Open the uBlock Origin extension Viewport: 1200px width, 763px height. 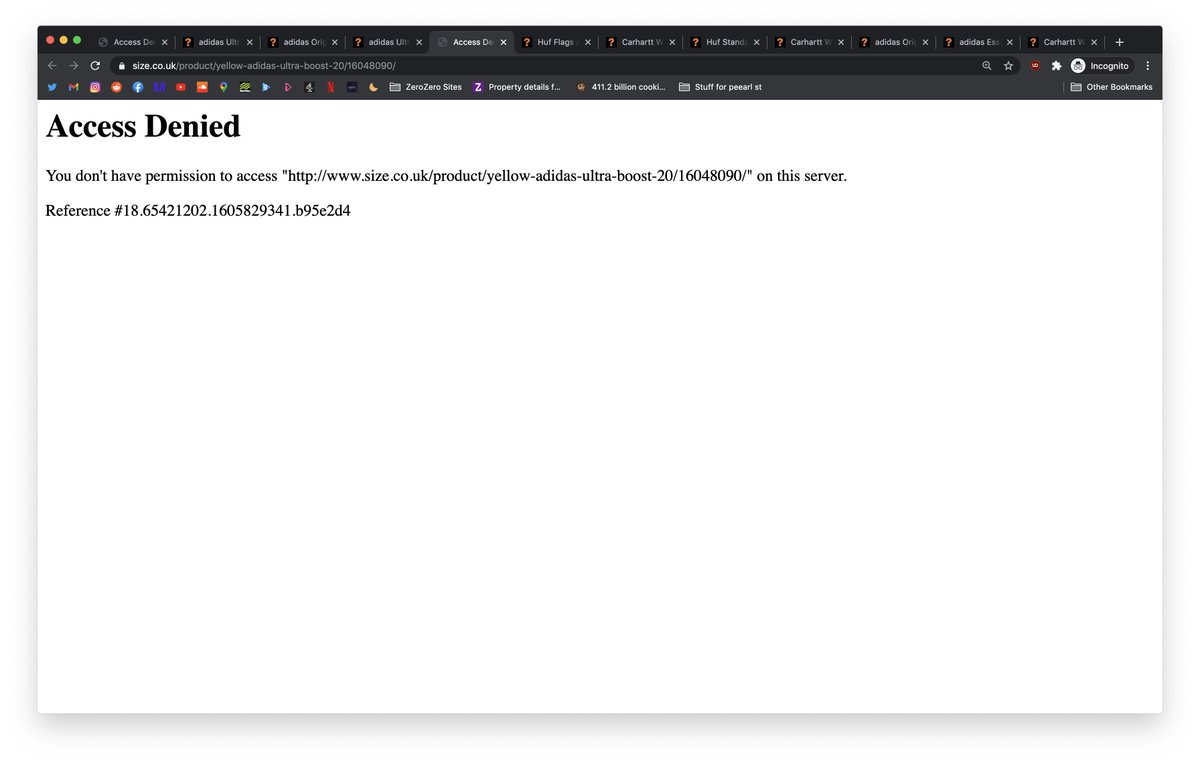pyautogui.click(x=1035, y=65)
